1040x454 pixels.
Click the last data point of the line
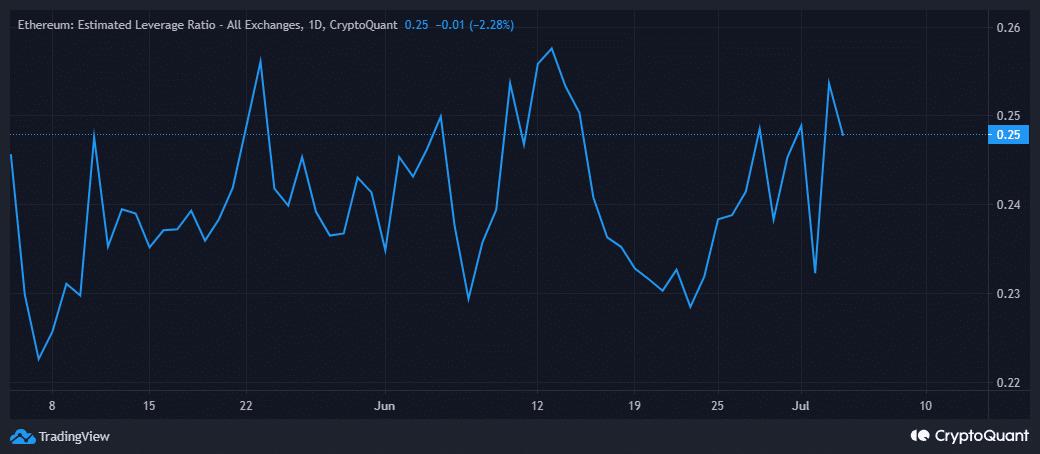tap(843, 135)
